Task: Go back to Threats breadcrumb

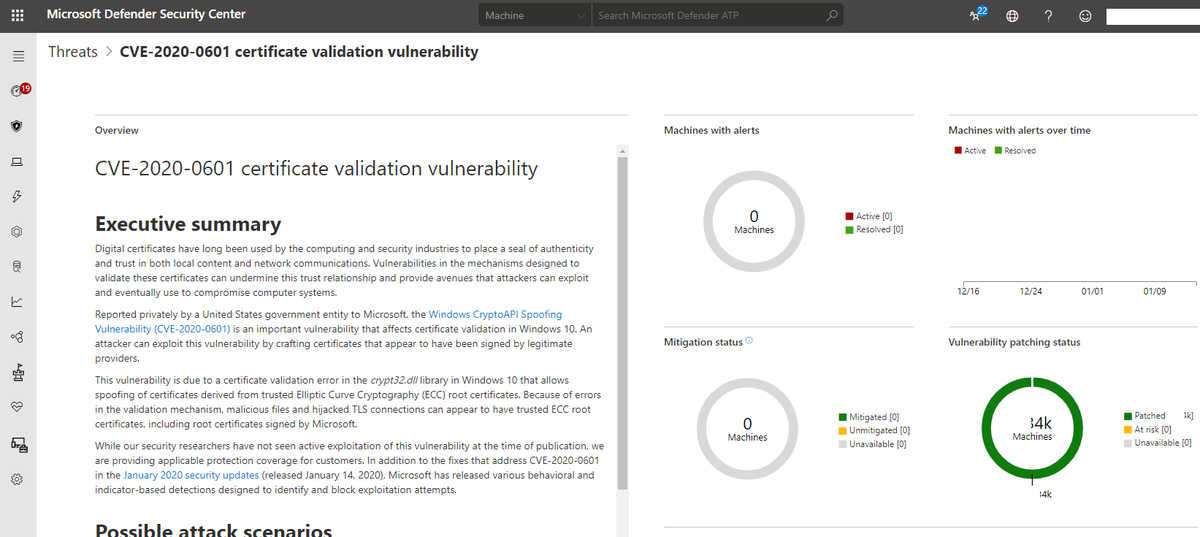Action: (x=73, y=51)
